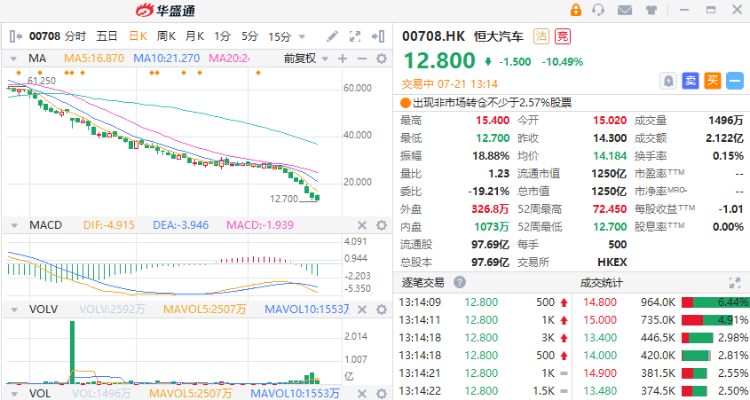Viewport: 750px width, 400px height.
Task: Click DIF:-4.915 indicator value
Action: coord(109,225)
